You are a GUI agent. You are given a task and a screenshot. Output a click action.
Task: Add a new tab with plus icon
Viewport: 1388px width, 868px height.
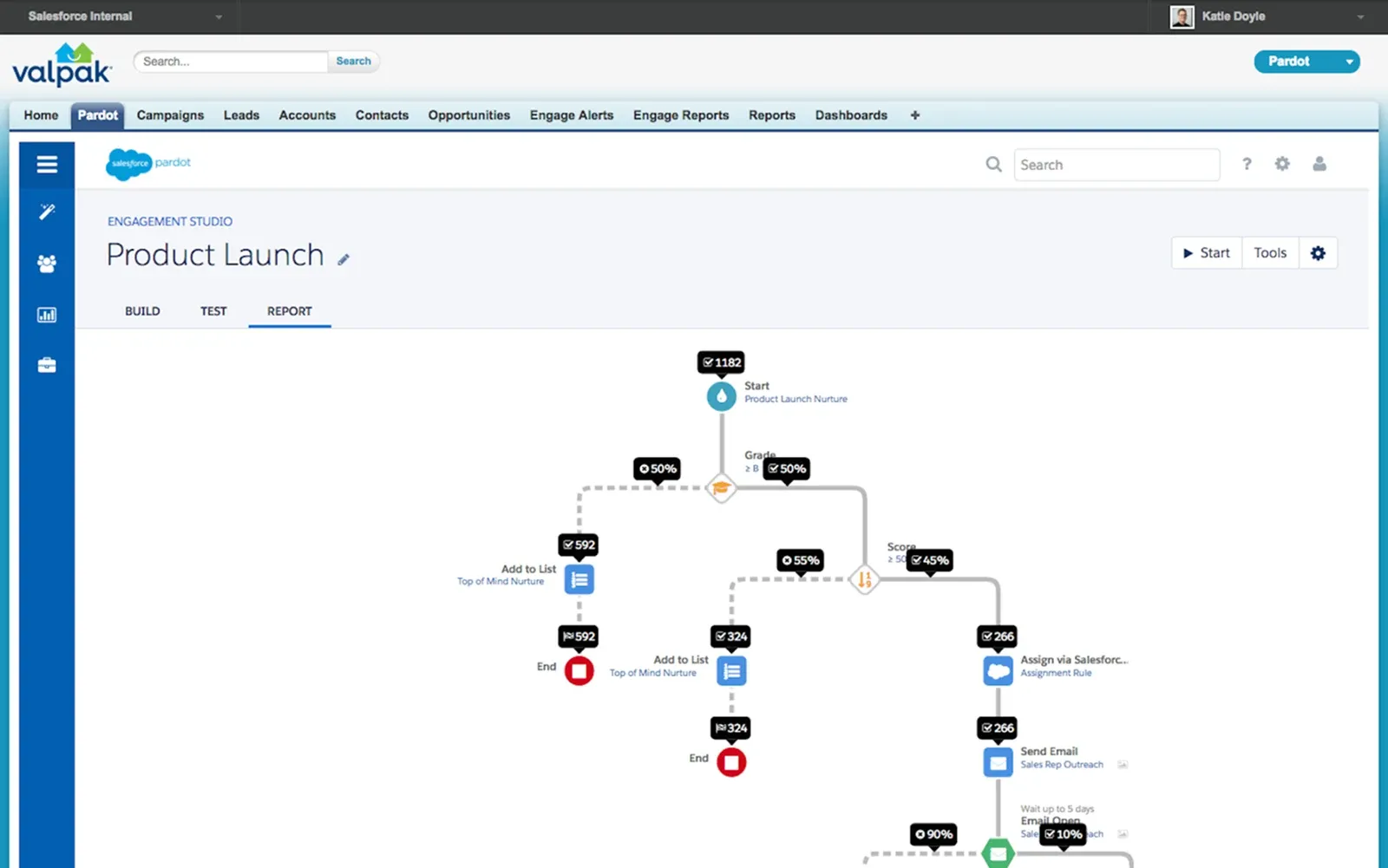914,115
